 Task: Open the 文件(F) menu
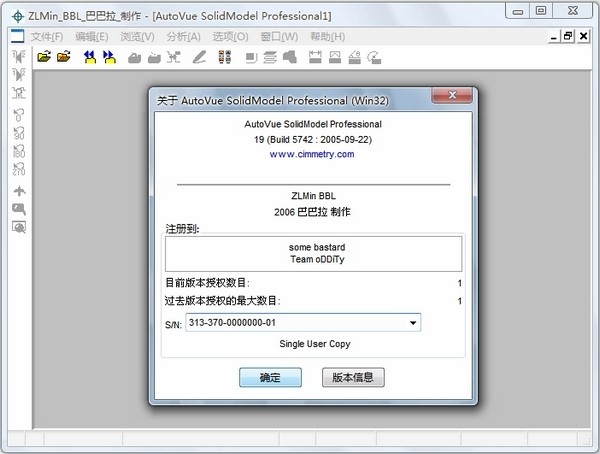point(47,37)
